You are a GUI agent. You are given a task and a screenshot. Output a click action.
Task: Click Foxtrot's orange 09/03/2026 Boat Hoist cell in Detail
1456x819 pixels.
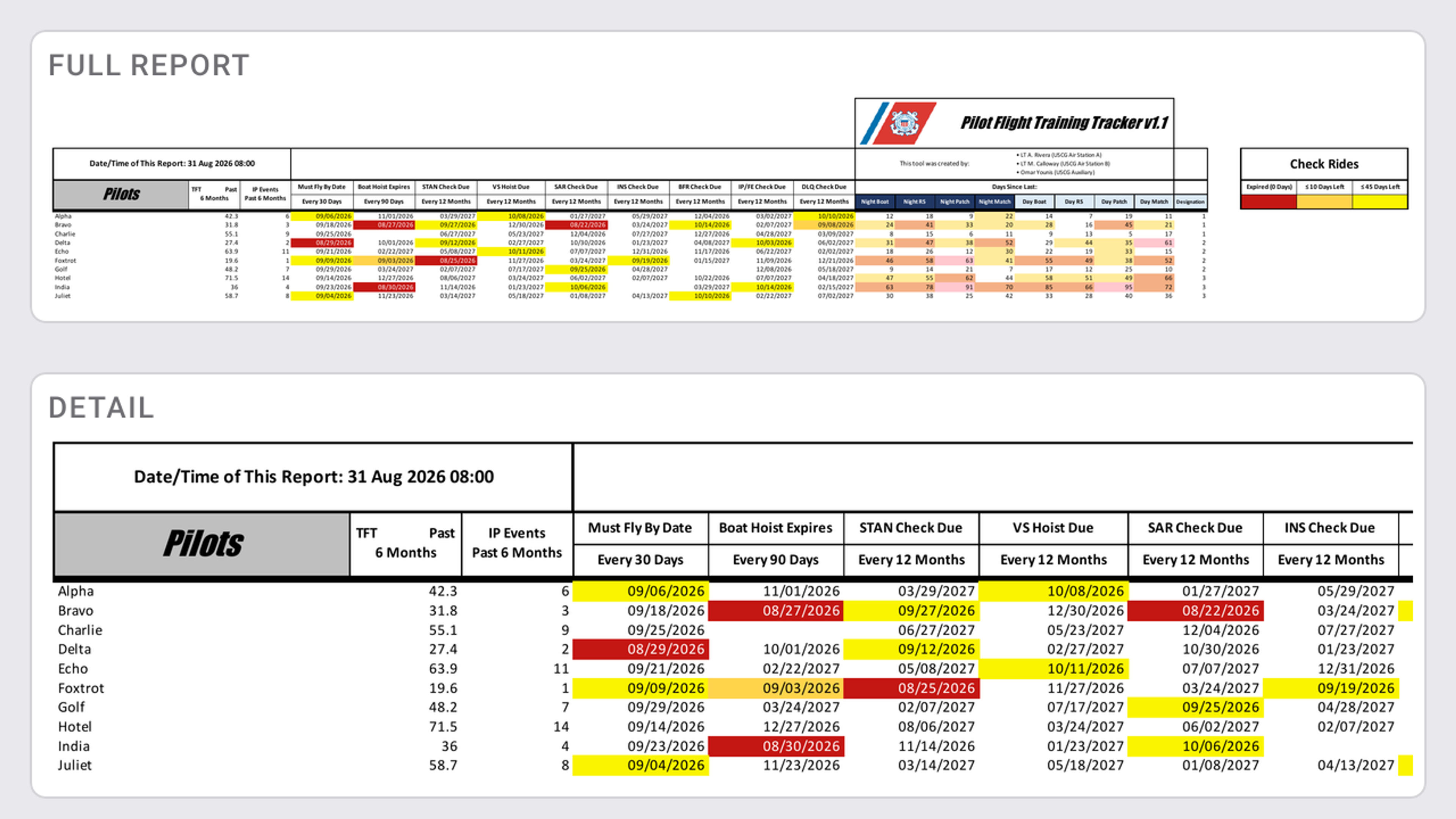(x=775, y=688)
